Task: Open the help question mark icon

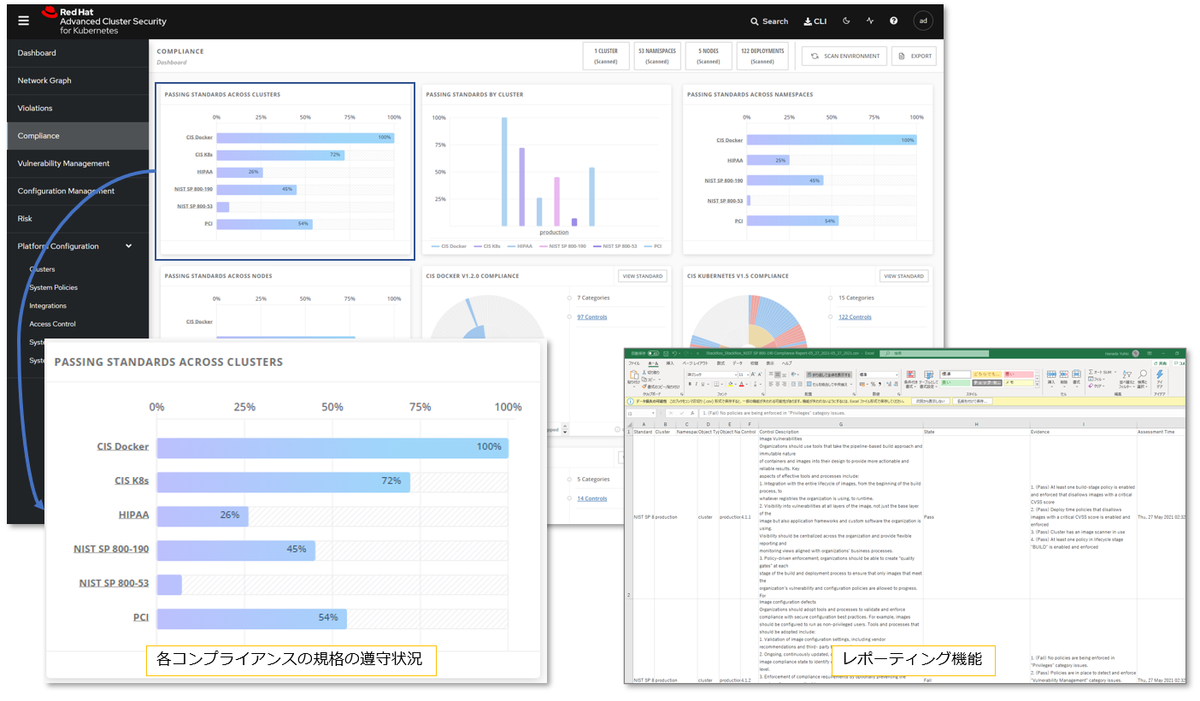Action: tap(894, 20)
